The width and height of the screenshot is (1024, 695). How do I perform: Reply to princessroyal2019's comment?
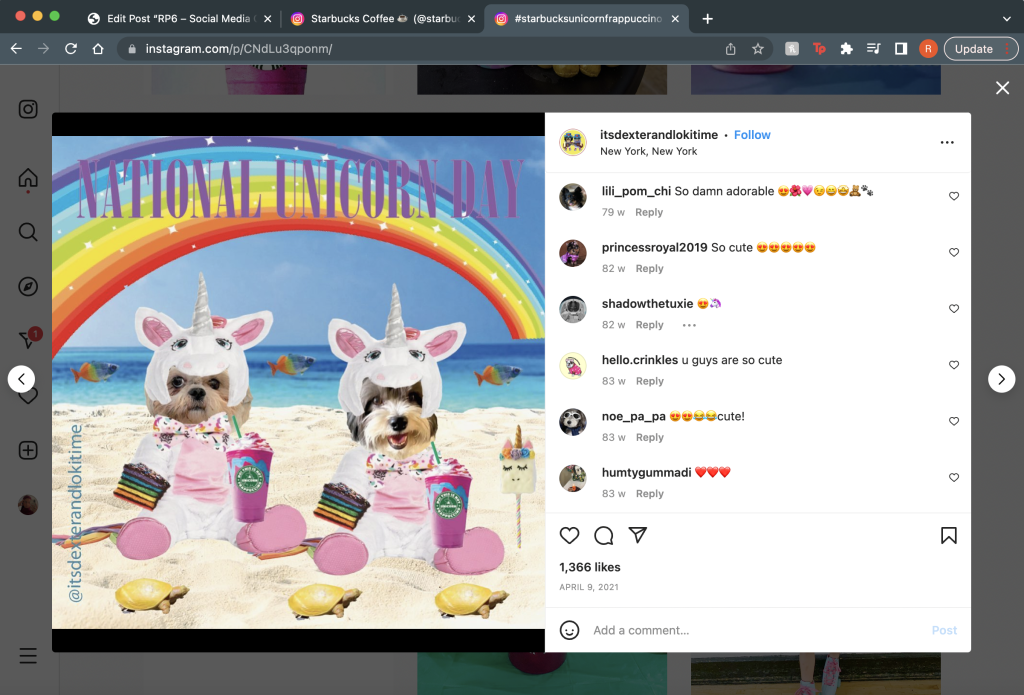pyautogui.click(x=649, y=268)
